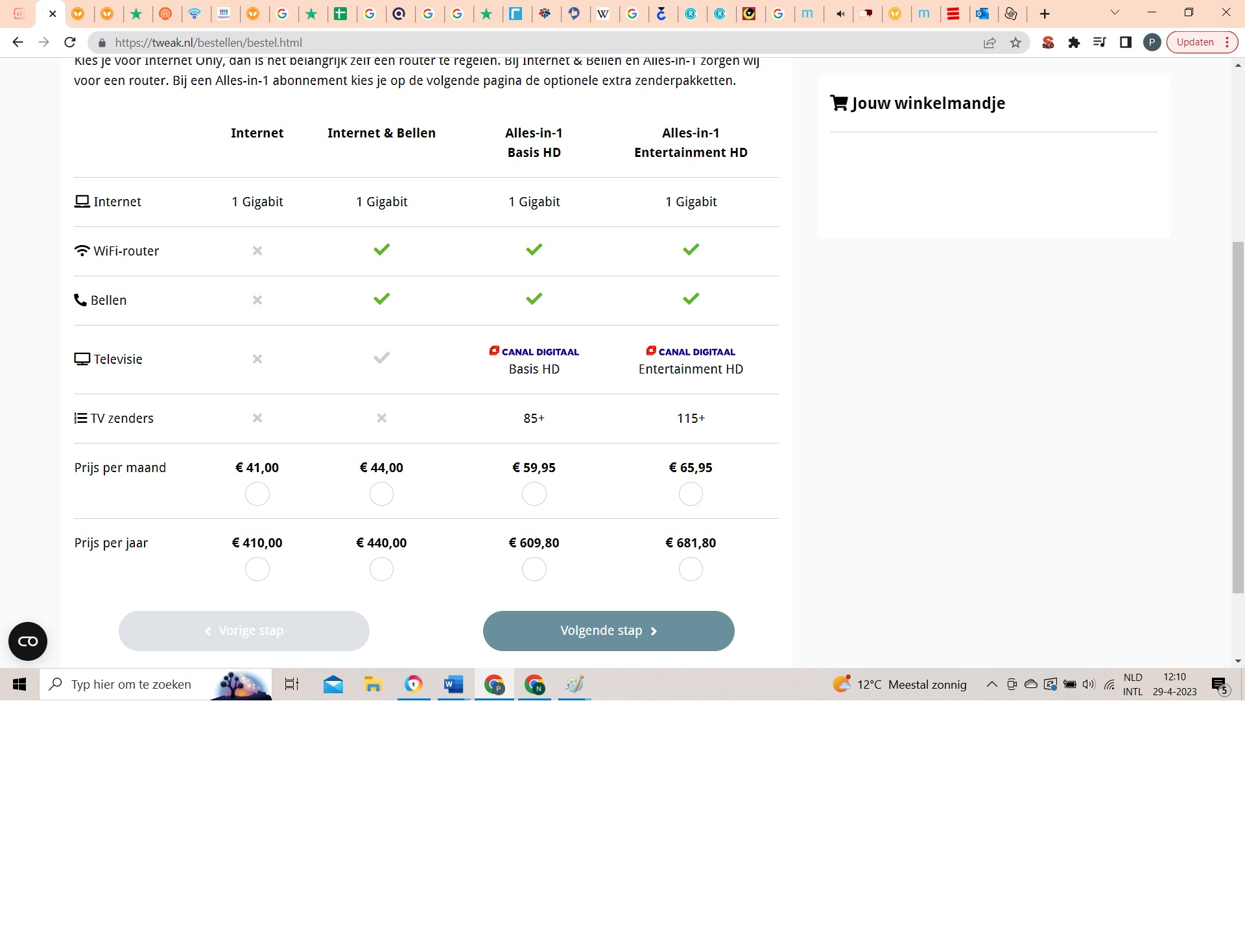
Task: Switch to the Wikipedia W tab
Action: [604, 14]
